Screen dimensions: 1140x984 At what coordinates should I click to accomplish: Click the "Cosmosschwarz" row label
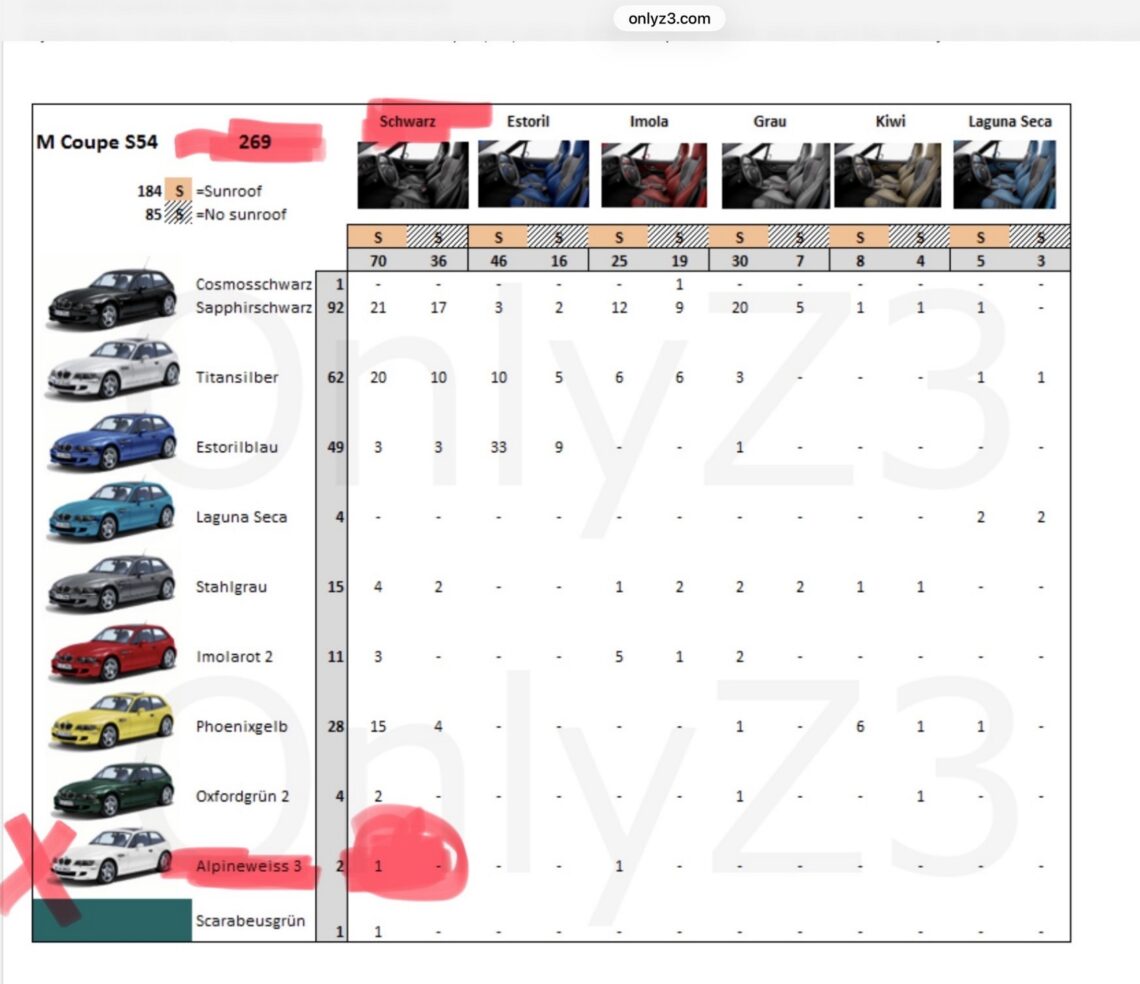(x=254, y=284)
